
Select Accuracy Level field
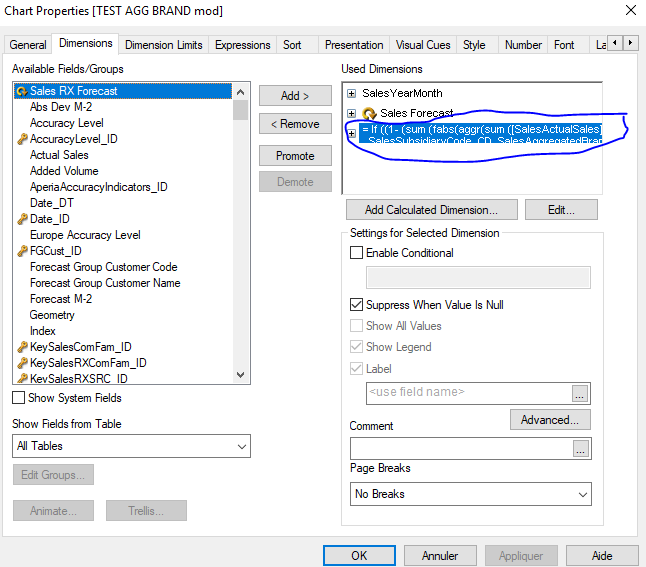click(67, 123)
